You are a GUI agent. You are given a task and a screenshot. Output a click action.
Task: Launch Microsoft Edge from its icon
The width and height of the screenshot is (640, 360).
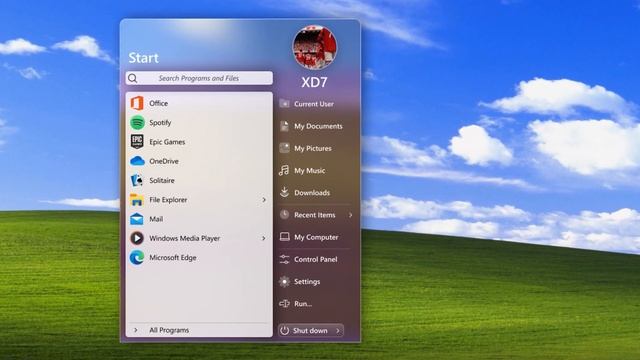pyautogui.click(x=137, y=258)
